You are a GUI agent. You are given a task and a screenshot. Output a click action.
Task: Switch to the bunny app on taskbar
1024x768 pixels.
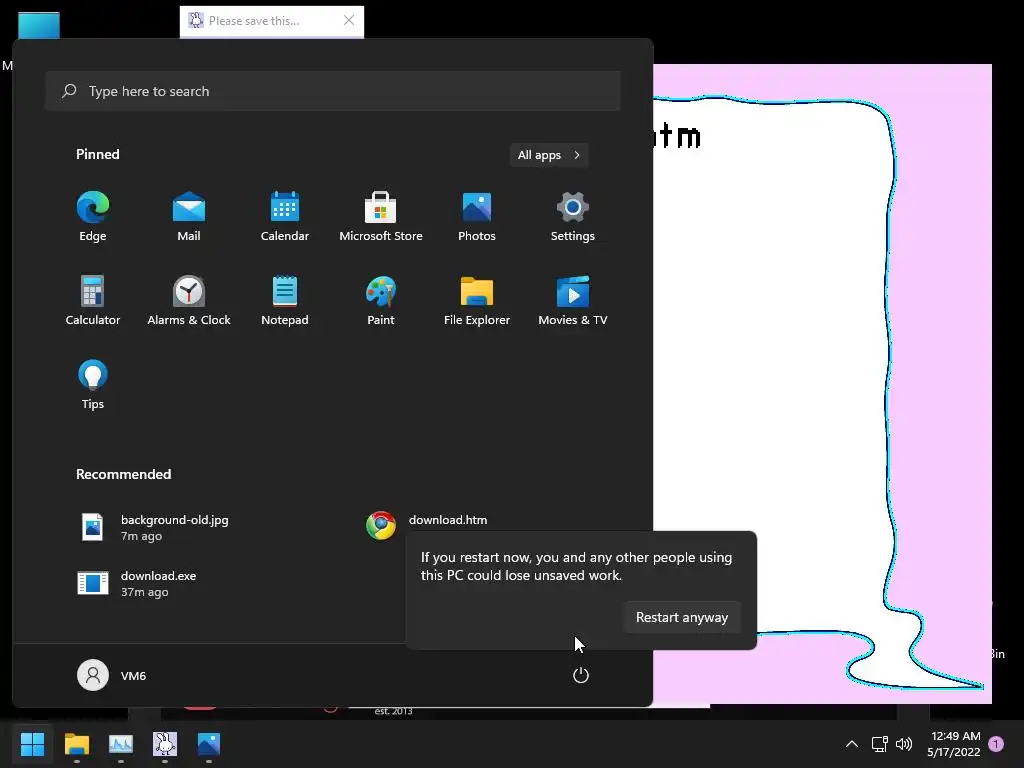(x=165, y=744)
